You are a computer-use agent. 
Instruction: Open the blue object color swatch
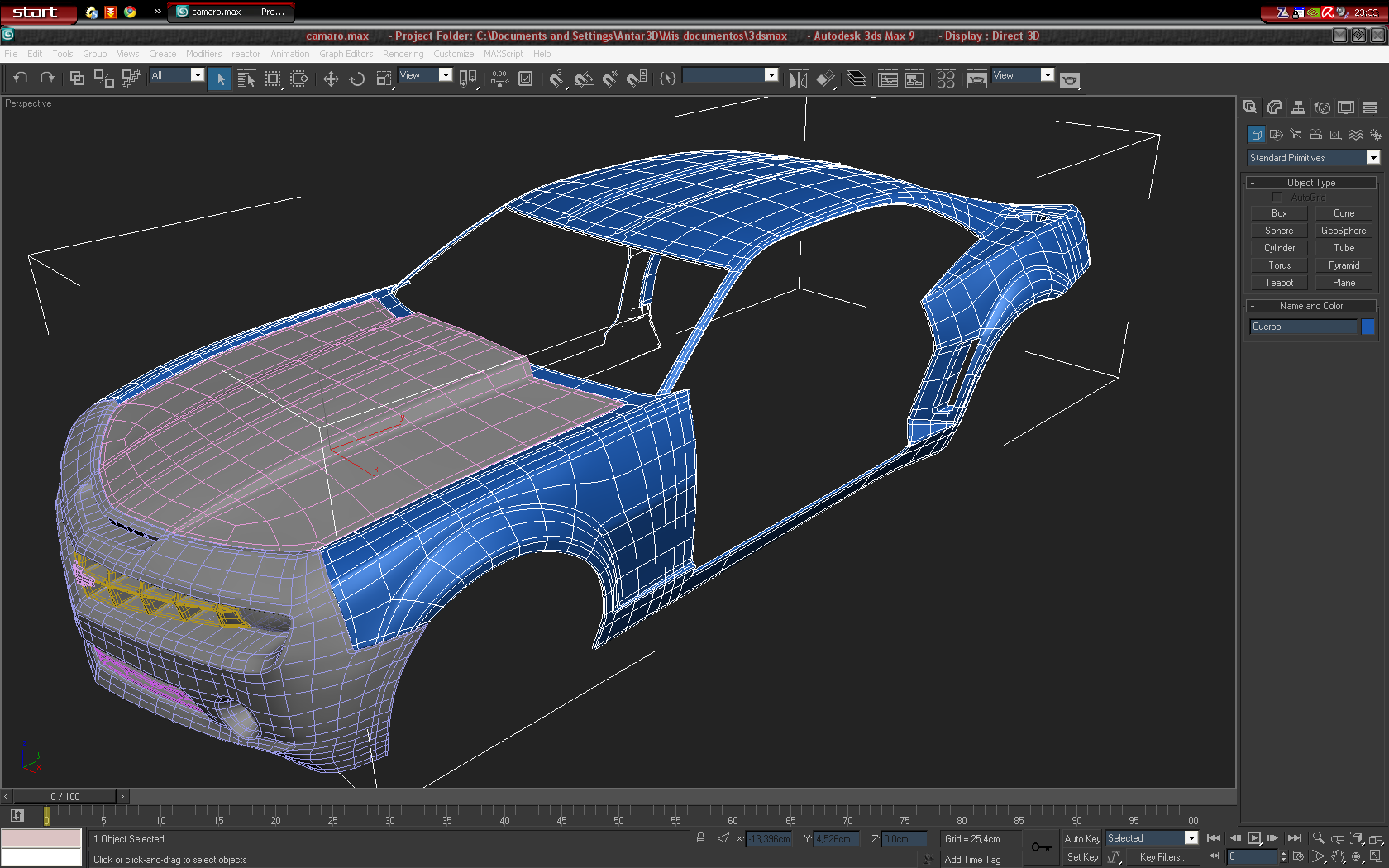pyautogui.click(x=1368, y=327)
